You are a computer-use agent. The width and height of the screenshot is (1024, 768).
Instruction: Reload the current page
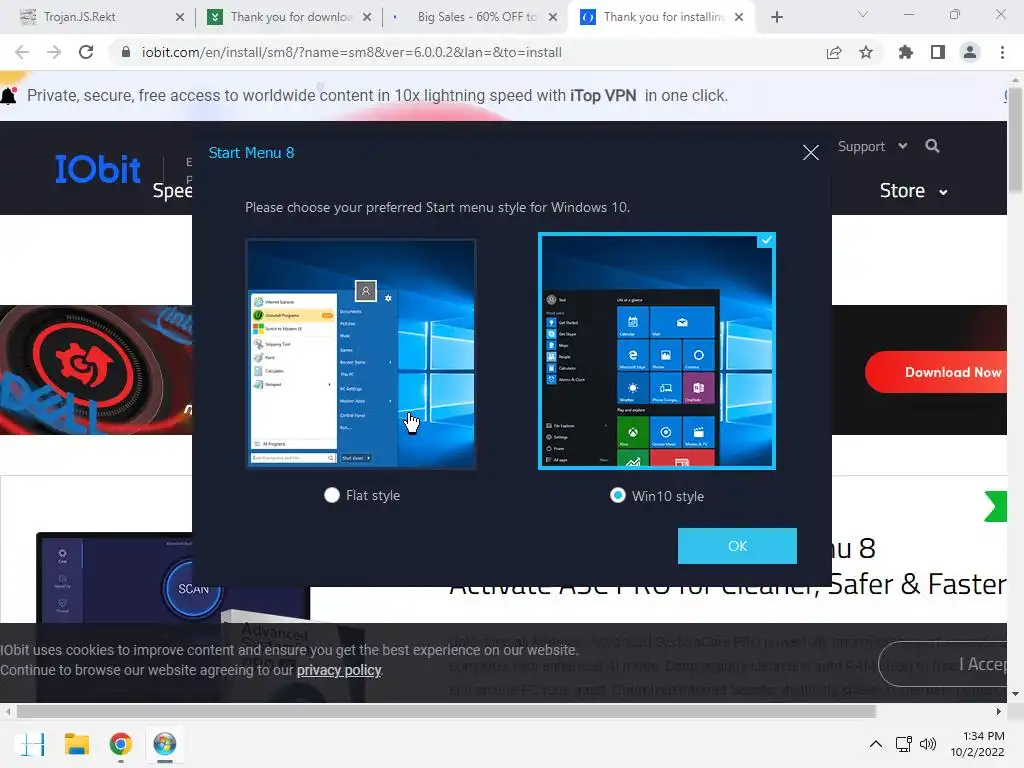(86, 52)
